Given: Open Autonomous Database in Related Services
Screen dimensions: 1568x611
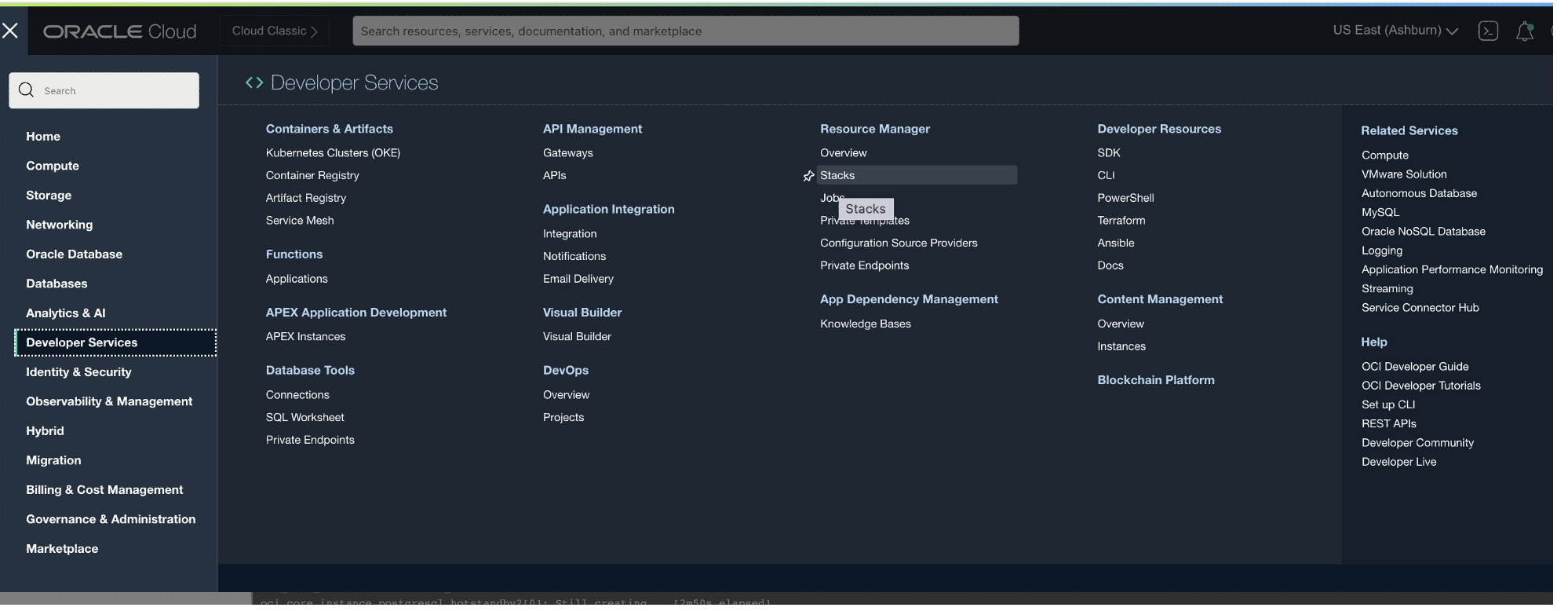Looking at the screenshot, I should click(x=1419, y=193).
